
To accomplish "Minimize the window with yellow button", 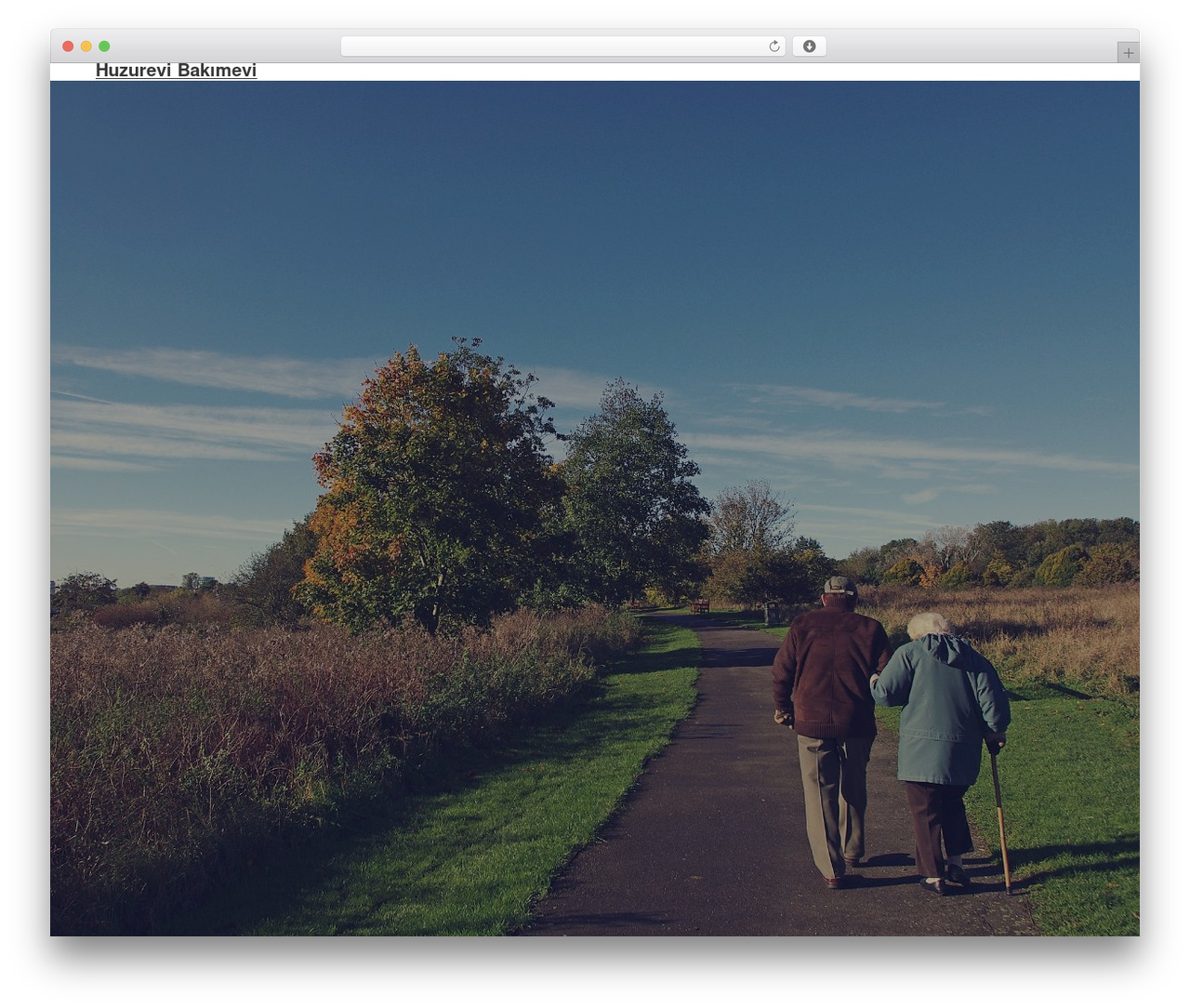I will coord(86,46).
